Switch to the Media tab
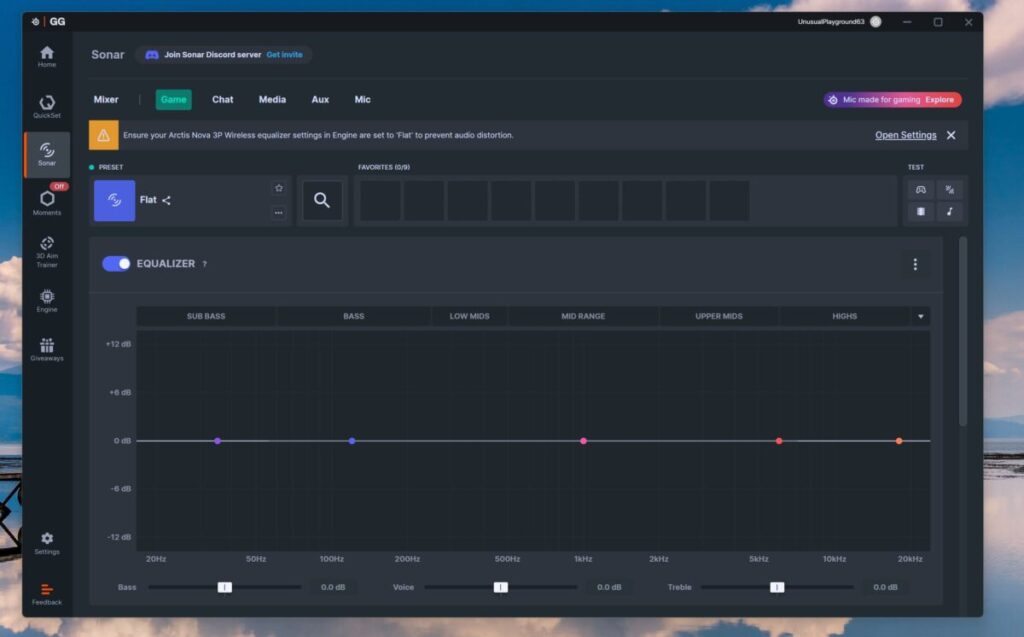 click(272, 99)
